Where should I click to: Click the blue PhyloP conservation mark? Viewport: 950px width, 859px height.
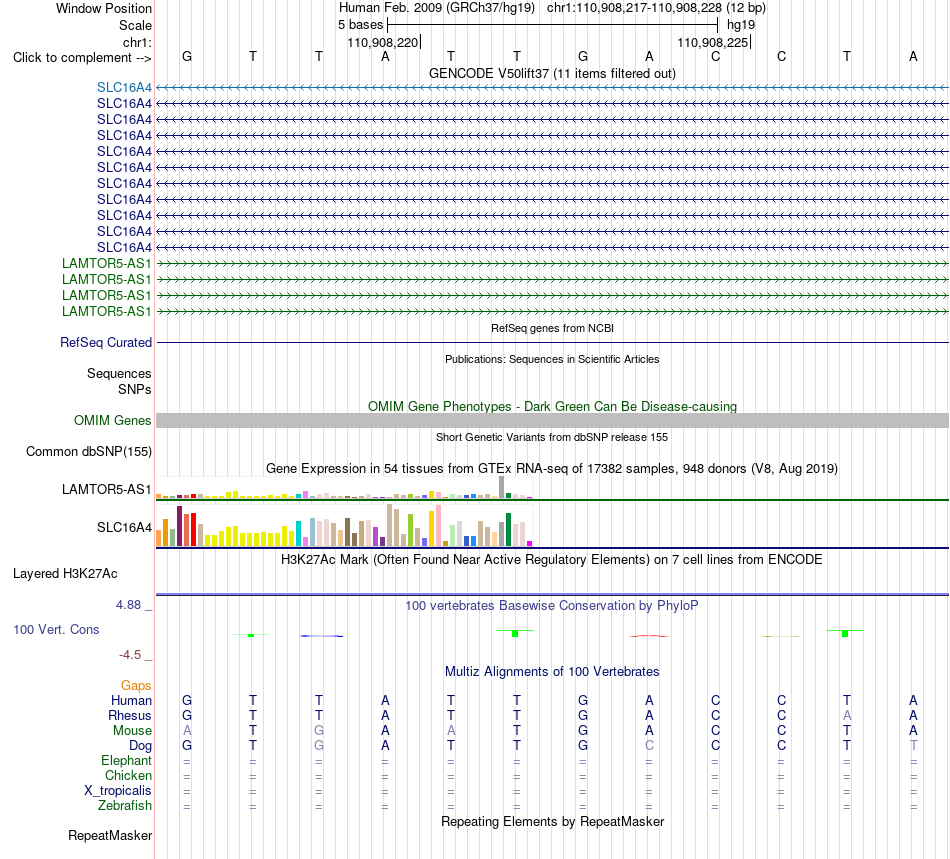click(x=322, y=635)
